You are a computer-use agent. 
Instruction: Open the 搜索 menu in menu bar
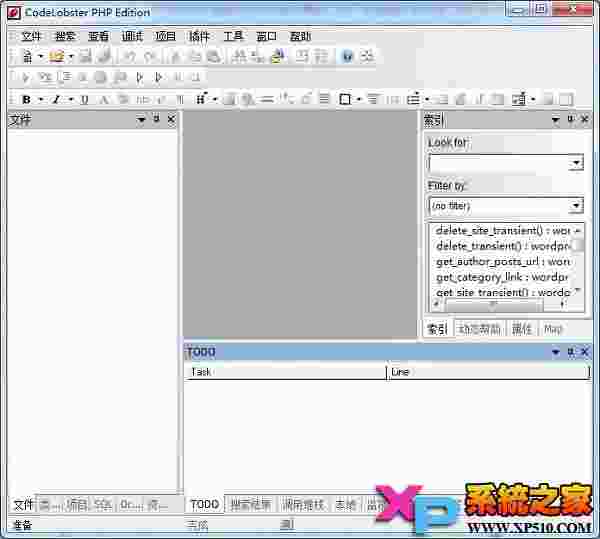(65, 36)
